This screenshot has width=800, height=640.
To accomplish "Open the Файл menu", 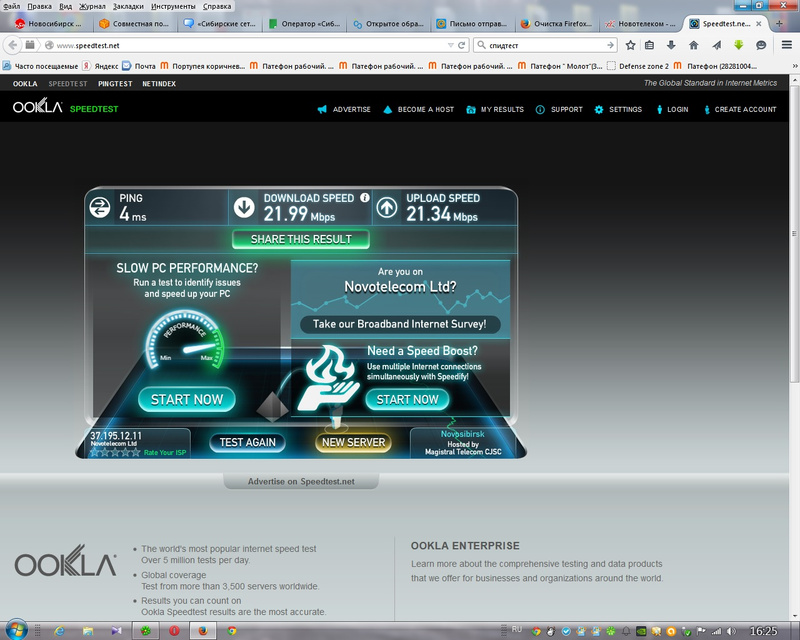I will pyautogui.click(x=11, y=6).
